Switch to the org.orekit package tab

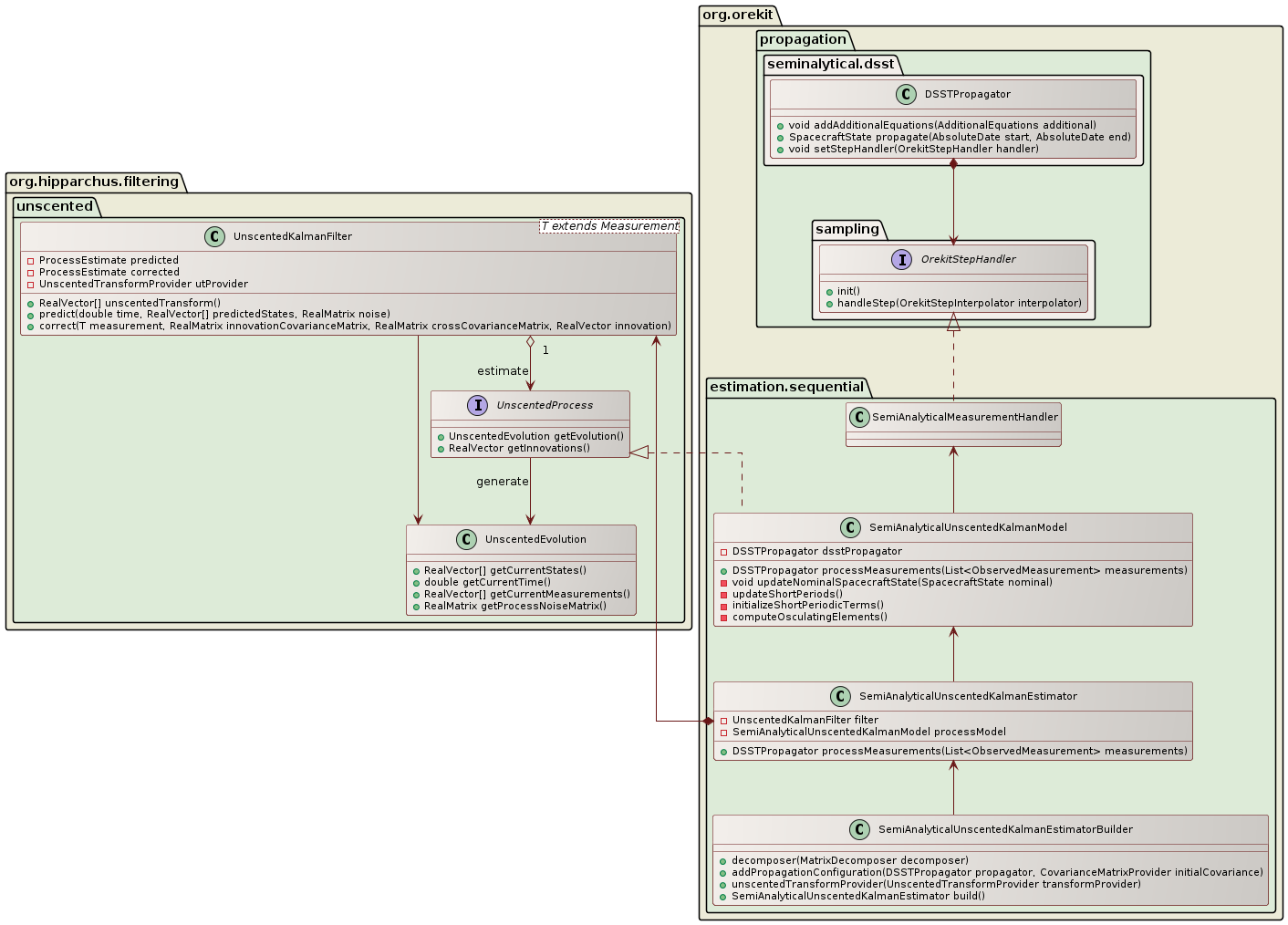pyautogui.click(x=736, y=16)
